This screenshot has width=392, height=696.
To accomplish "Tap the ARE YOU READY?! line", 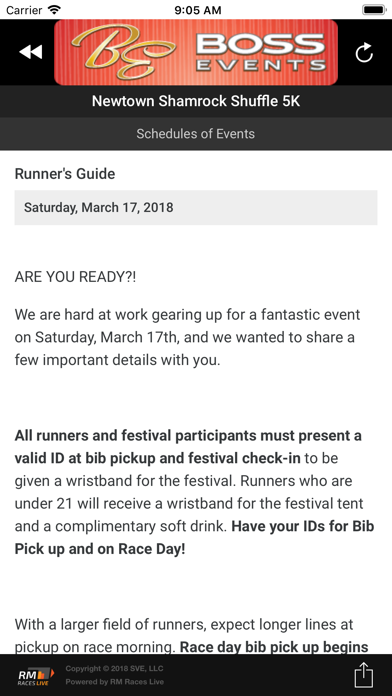I will coord(75,277).
